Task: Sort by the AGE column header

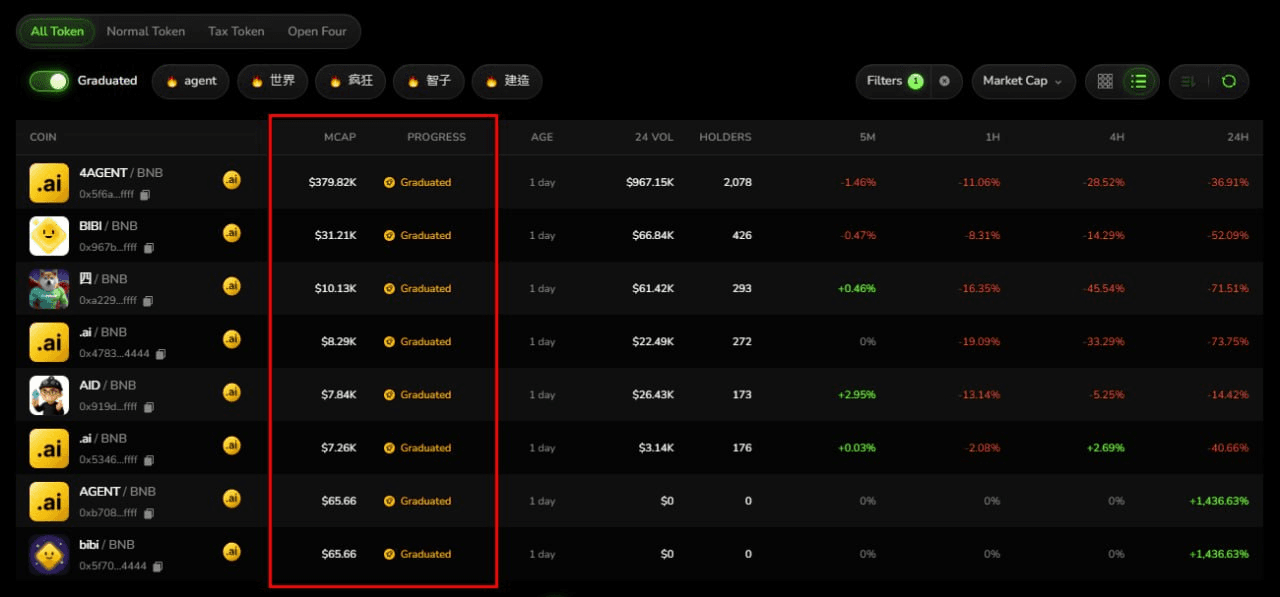Action: [542, 137]
